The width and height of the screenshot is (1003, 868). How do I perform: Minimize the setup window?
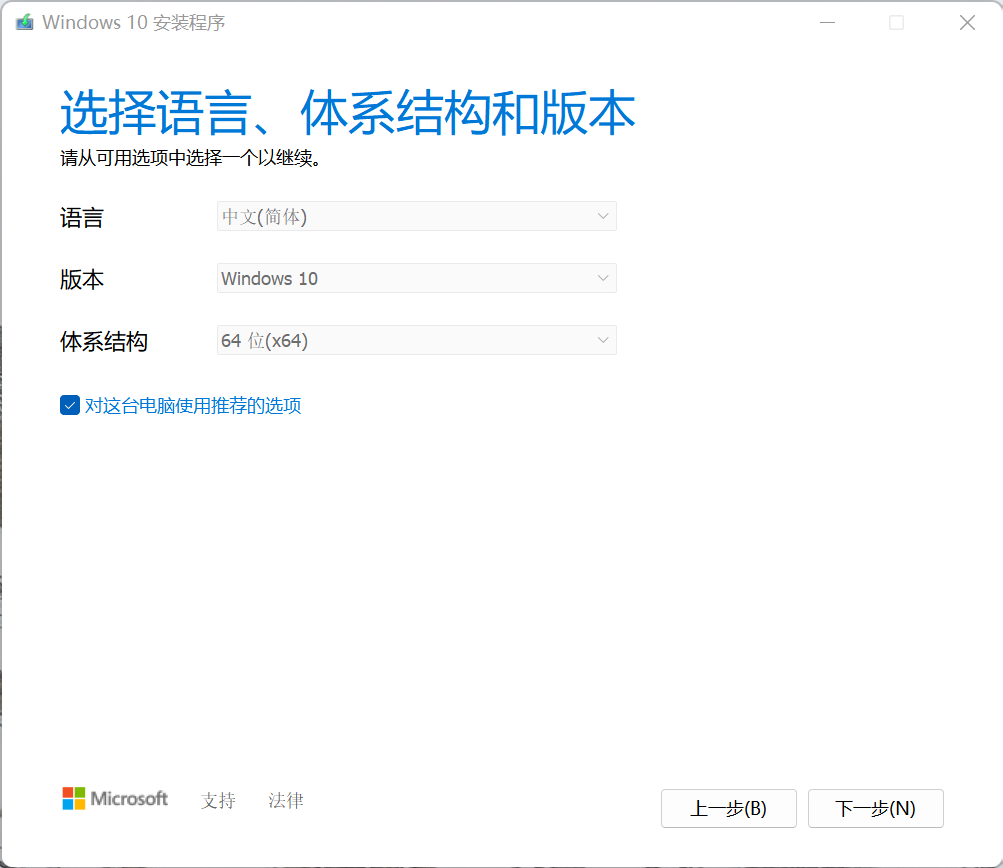point(826,21)
